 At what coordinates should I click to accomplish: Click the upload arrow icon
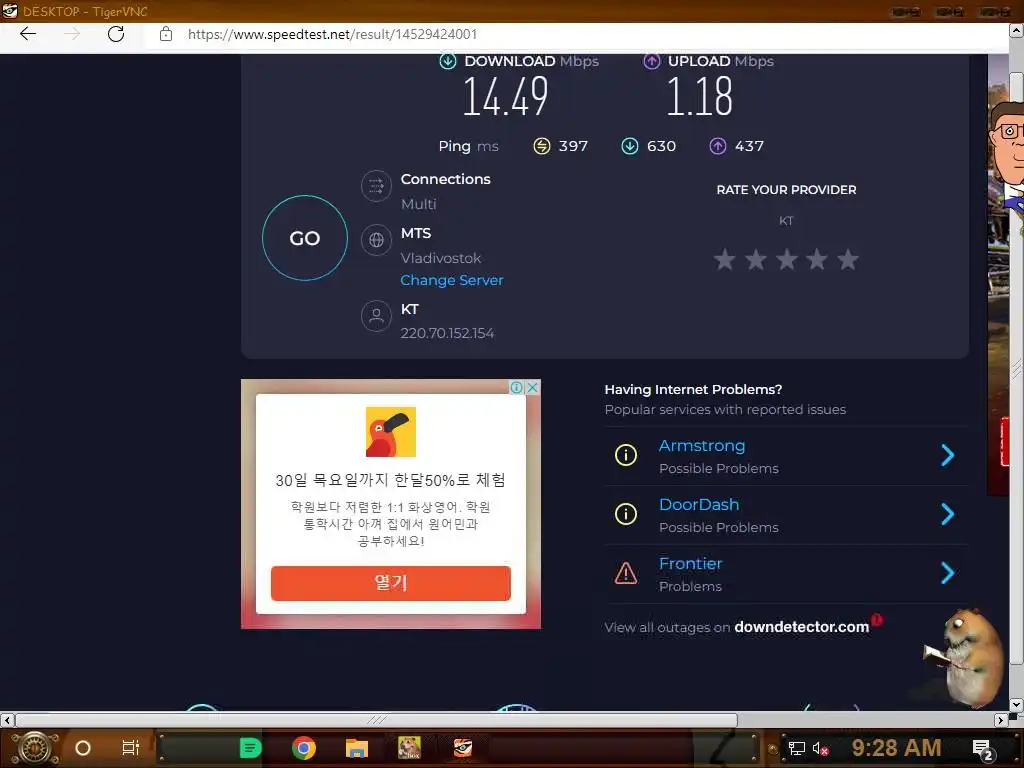[652, 61]
